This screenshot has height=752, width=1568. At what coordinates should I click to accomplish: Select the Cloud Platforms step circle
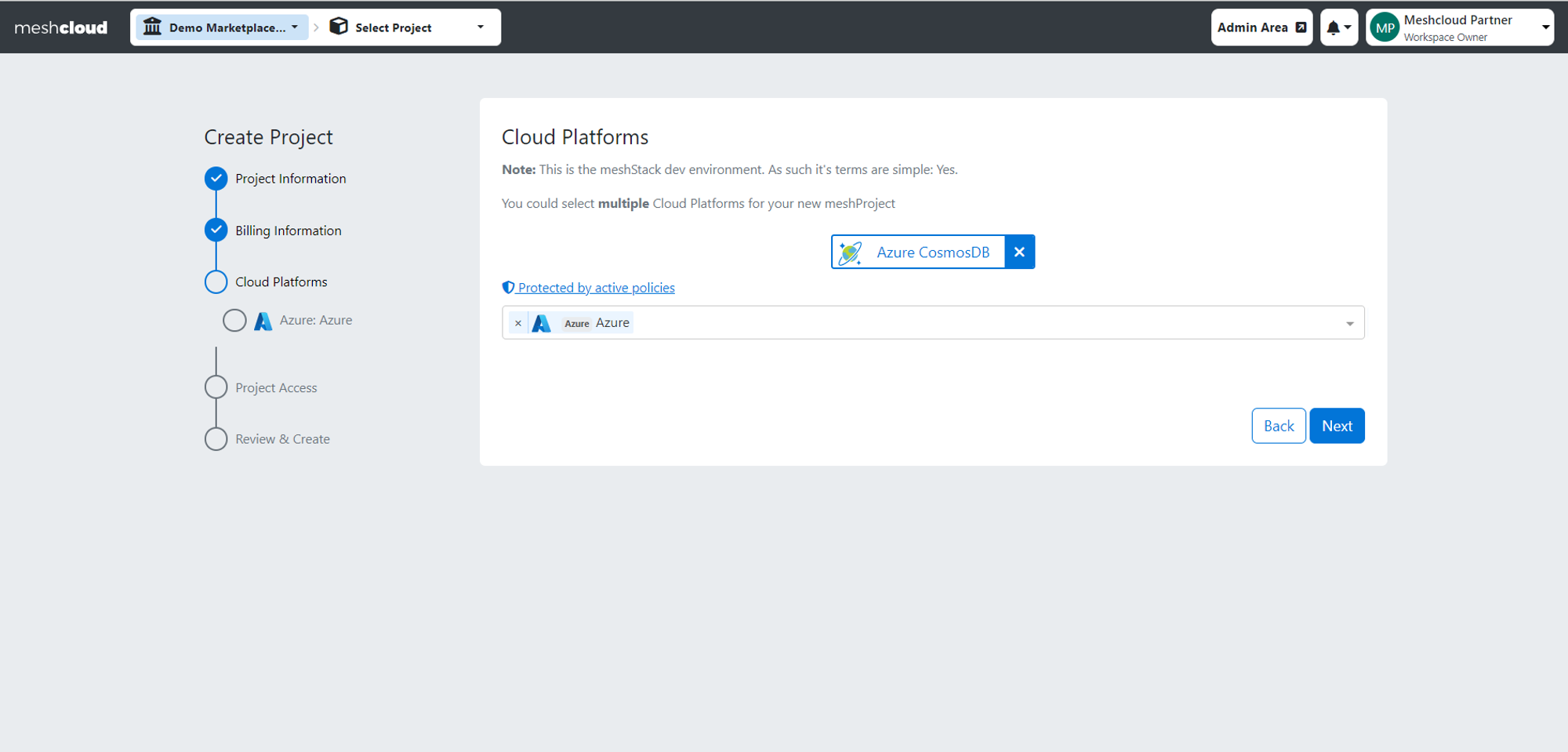pos(216,282)
